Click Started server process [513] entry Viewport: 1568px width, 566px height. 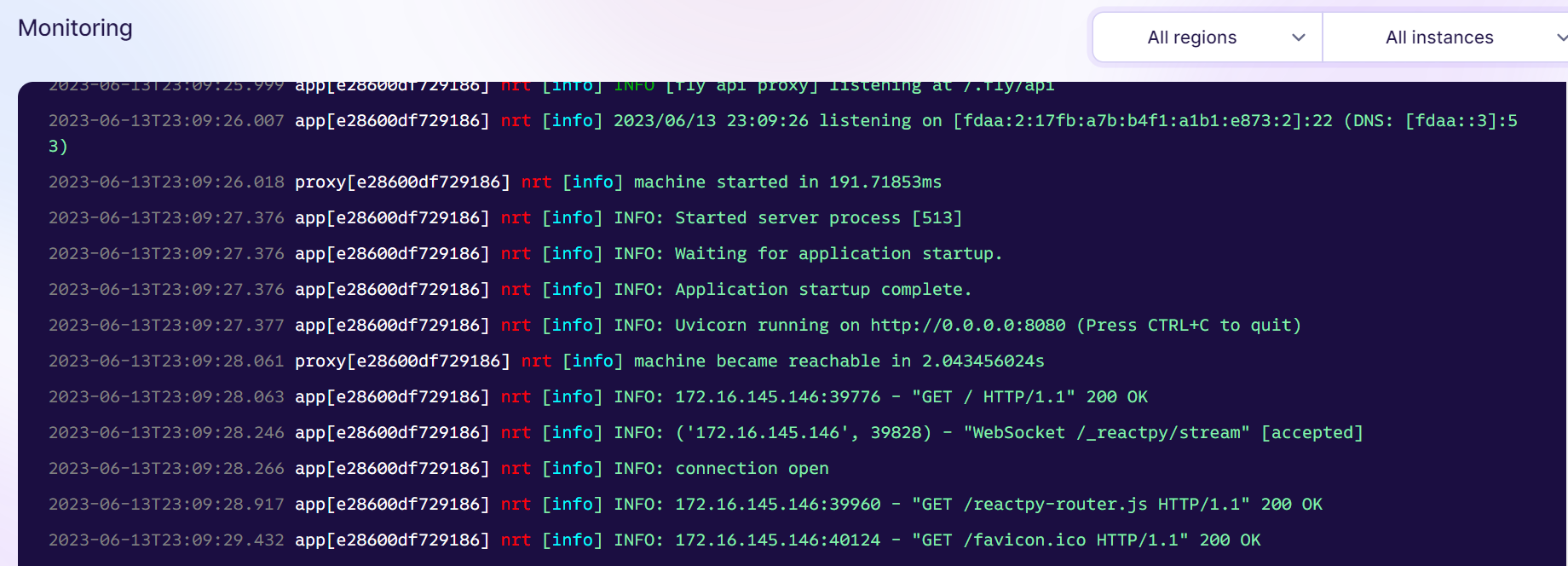tap(818, 217)
